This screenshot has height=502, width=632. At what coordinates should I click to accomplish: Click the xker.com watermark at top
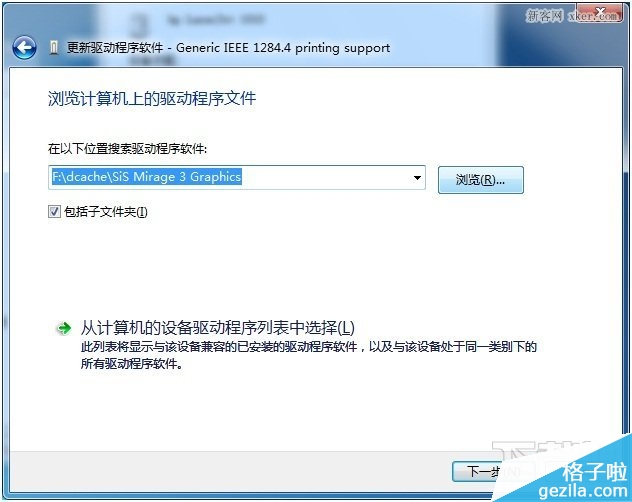click(x=592, y=16)
